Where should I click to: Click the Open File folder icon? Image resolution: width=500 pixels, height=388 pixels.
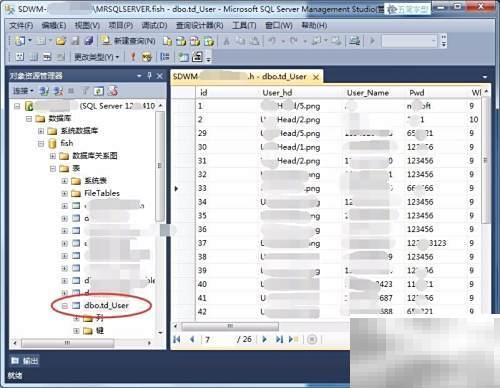61,41
